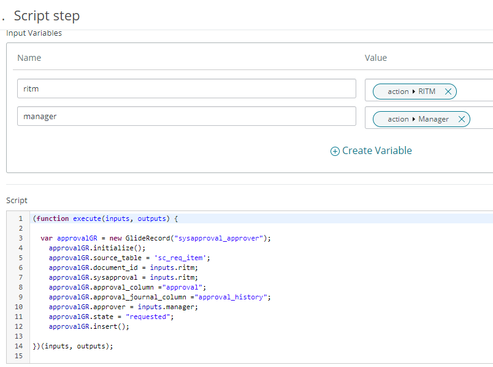Click line 3 GlideRecord sysapproval_approver declaration
The height and width of the screenshot is (367, 493).
[x=156, y=238]
